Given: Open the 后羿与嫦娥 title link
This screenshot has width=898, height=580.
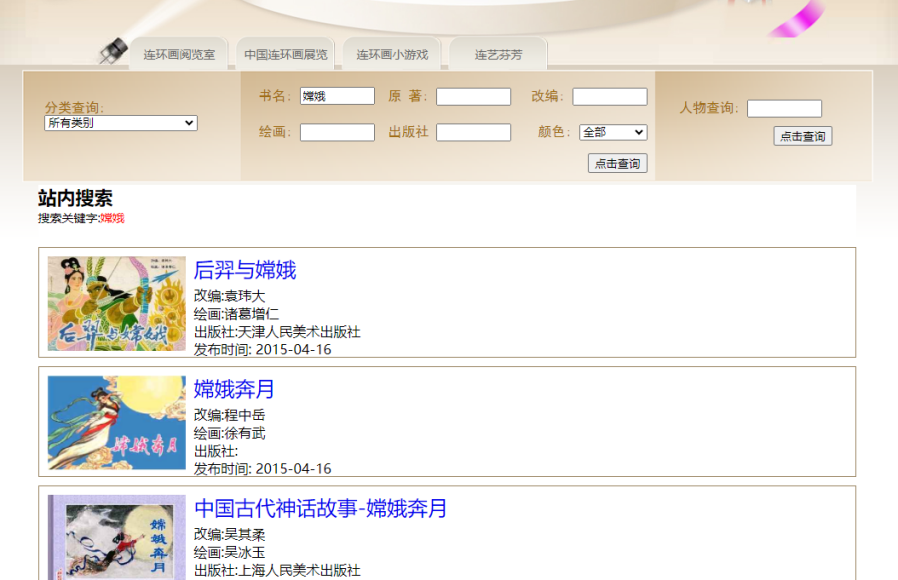Looking at the screenshot, I should pyautogui.click(x=245, y=270).
